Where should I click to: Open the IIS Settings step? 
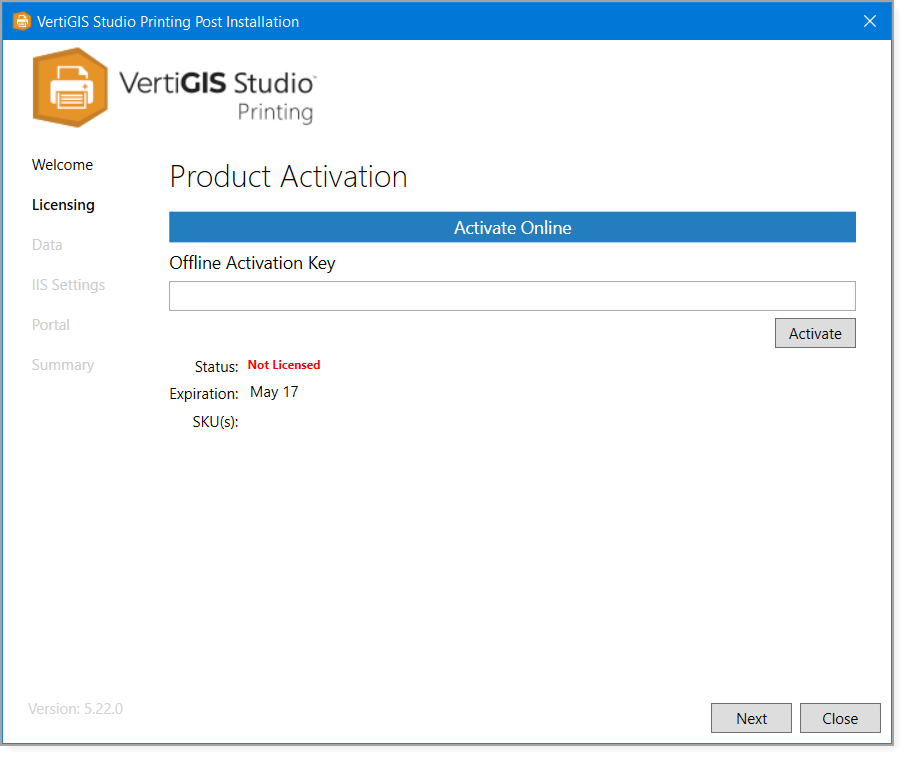tap(68, 284)
